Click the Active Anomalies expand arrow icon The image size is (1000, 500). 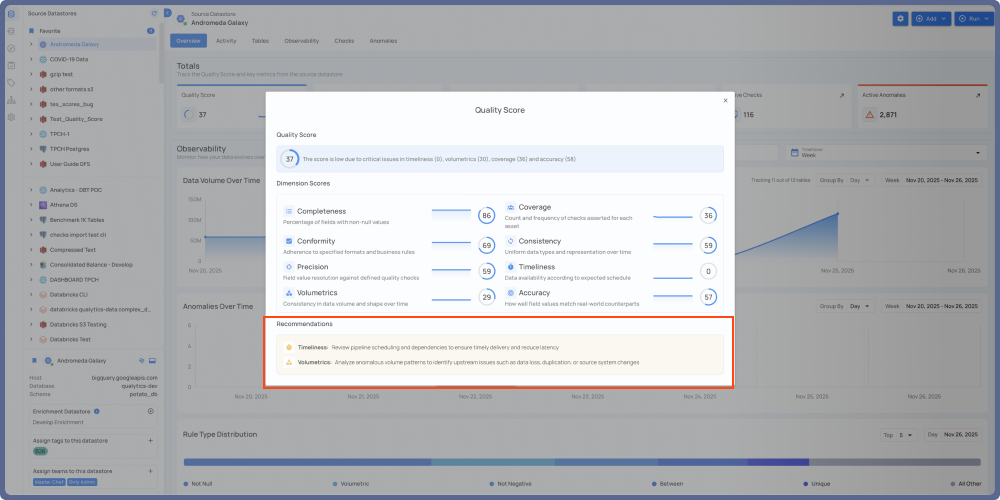[x=977, y=95]
